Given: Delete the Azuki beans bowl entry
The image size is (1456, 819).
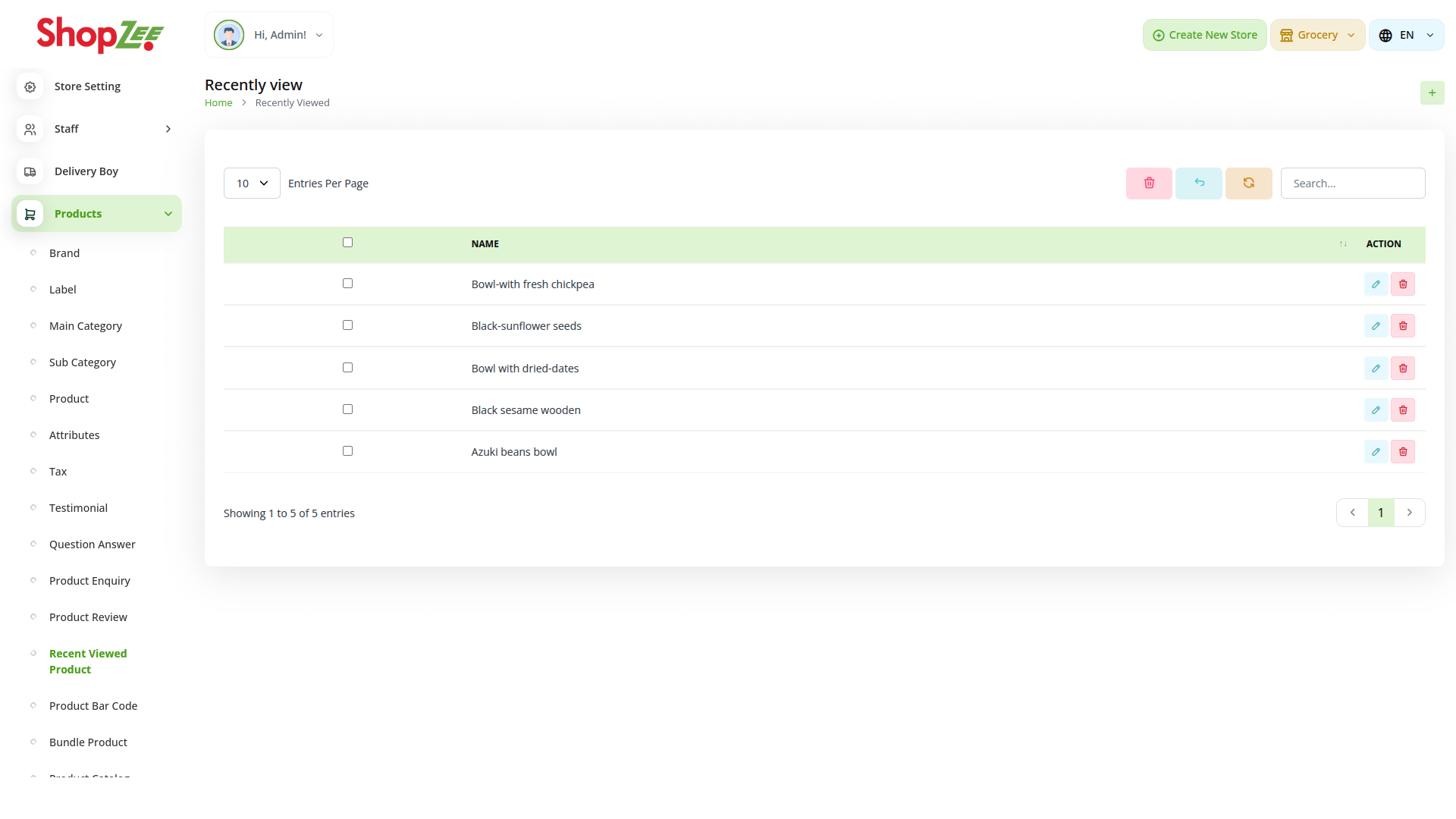Looking at the screenshot, I should [1403, 452].
